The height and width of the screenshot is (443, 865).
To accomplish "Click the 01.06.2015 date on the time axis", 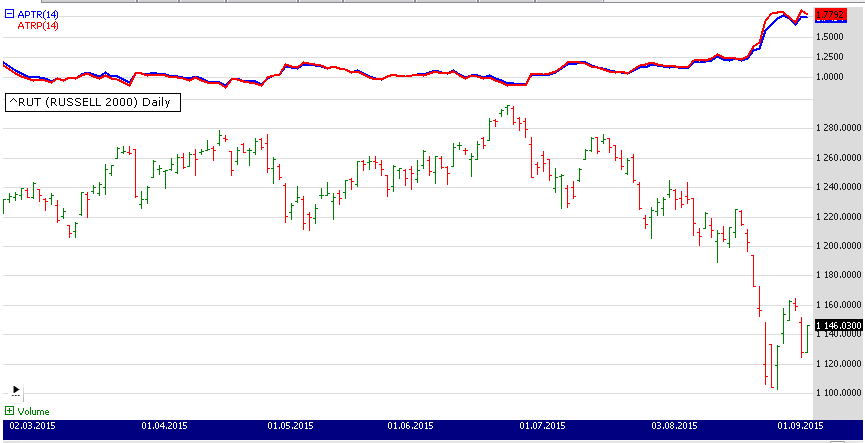I will pyautogui.click(x=411, y=426).
